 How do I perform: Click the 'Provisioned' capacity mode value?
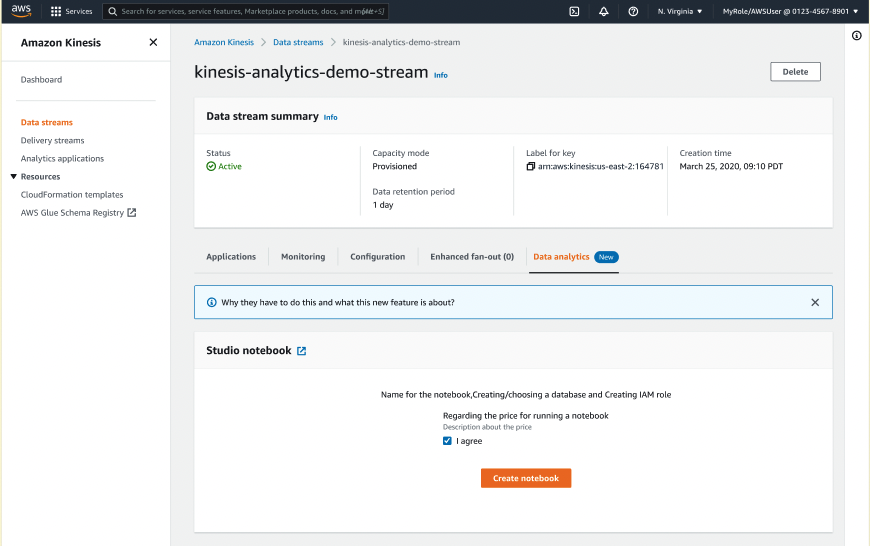394,166
